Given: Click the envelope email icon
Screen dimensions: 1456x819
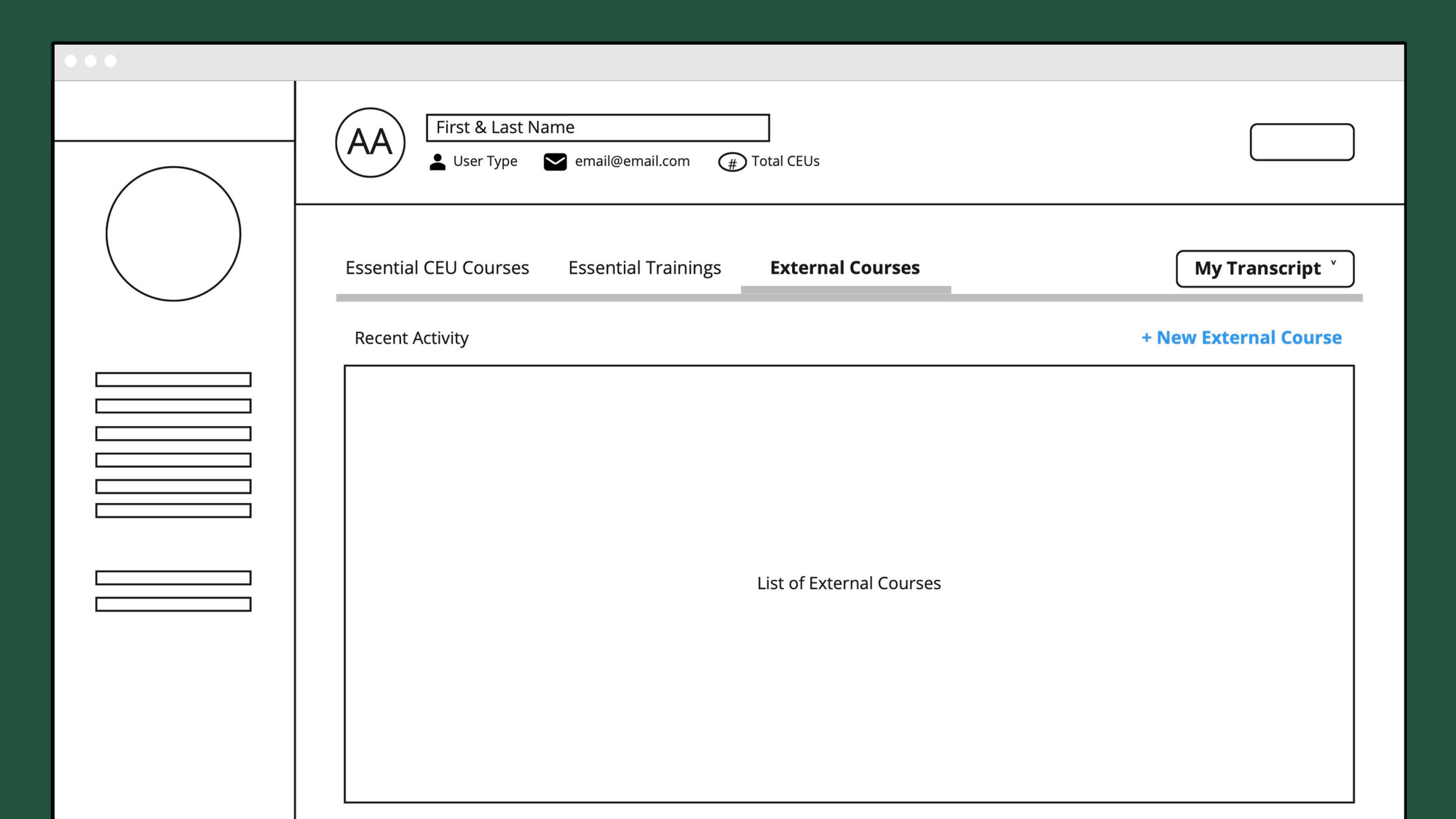Looking at the screenshot, I should pyautogui.click(x=555, y=162).
